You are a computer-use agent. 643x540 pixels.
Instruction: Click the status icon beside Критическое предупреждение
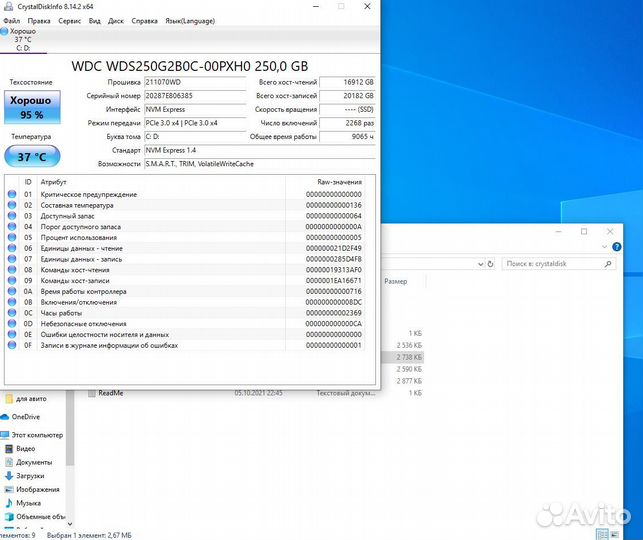click(12, 194)
